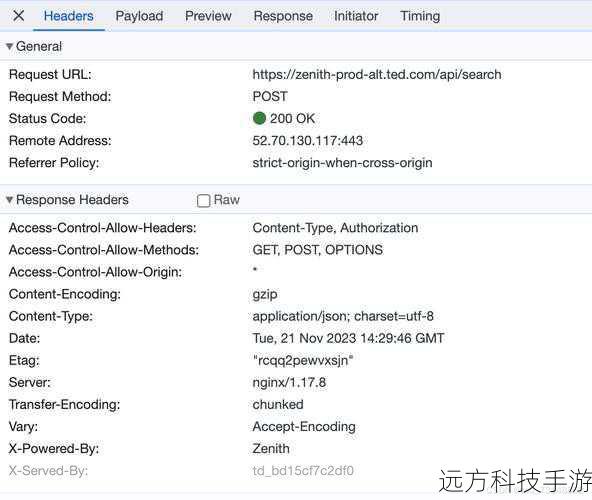Click the General section heading
The image size is (592, 500).
pos(39,46)
